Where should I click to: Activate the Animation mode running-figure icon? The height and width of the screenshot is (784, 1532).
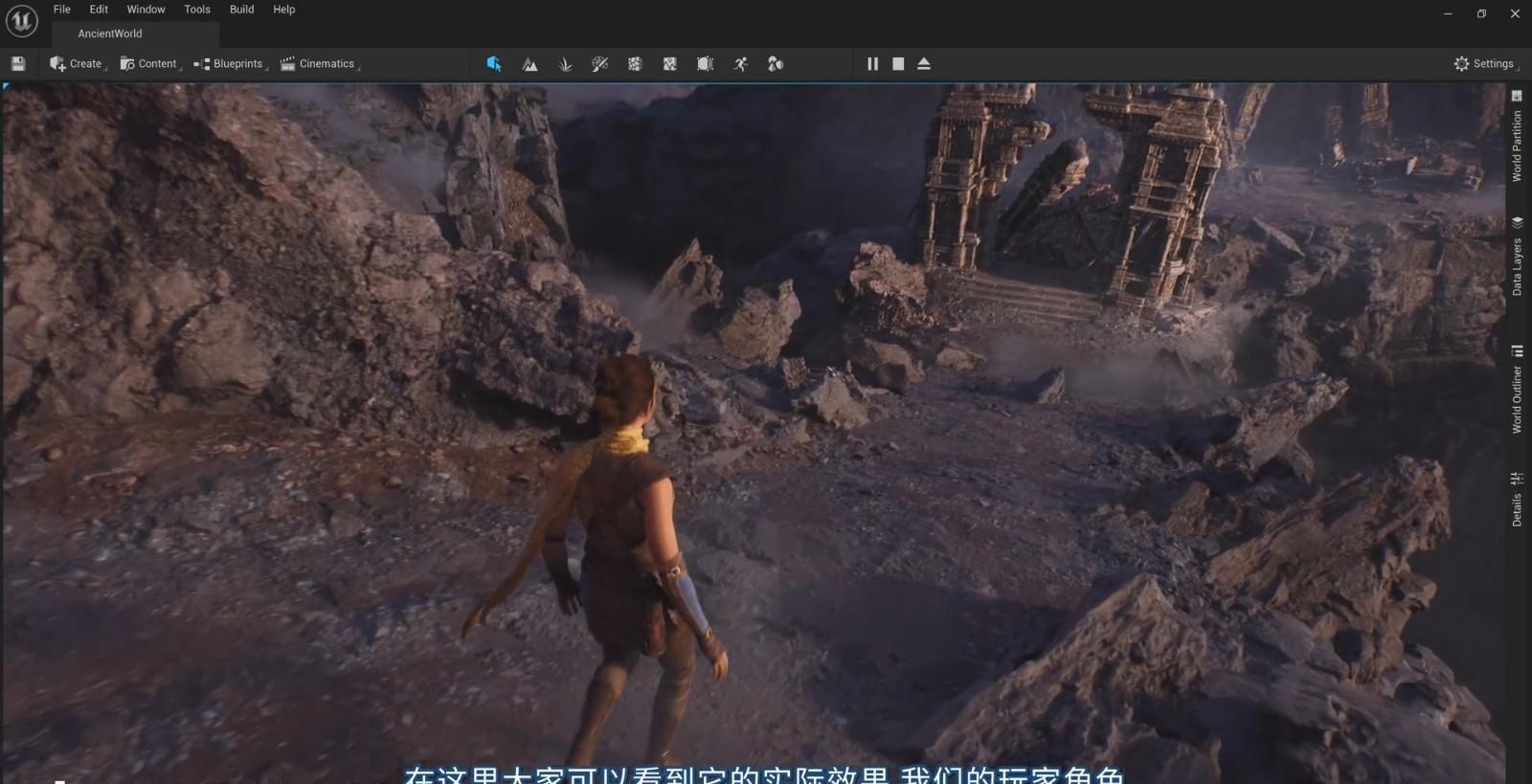point(740,64)
